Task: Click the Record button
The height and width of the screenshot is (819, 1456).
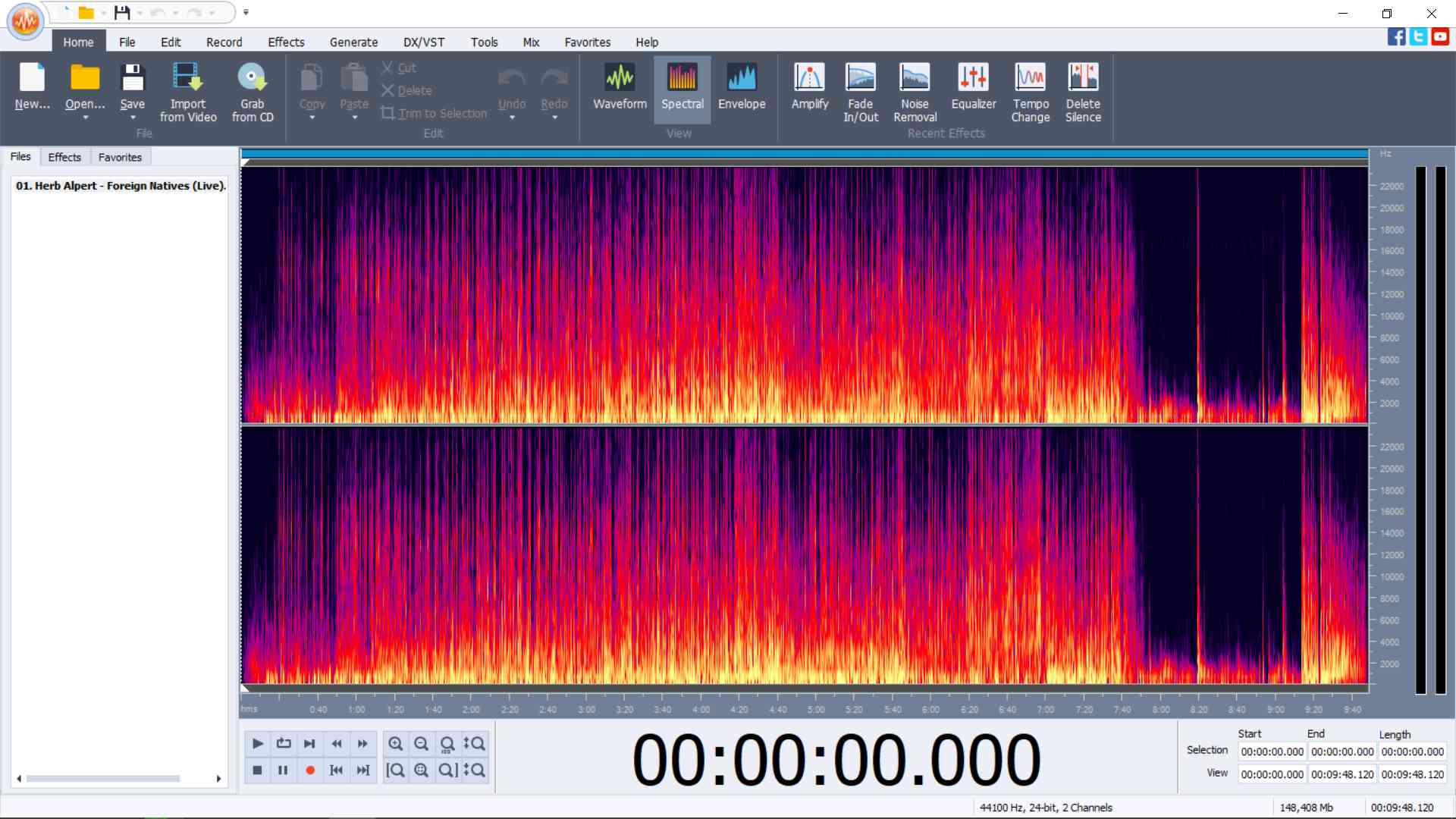Action: tap(309, 770)
